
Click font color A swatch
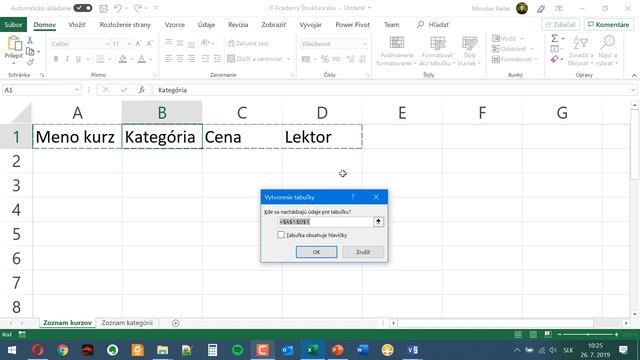[x=142, y=59]
